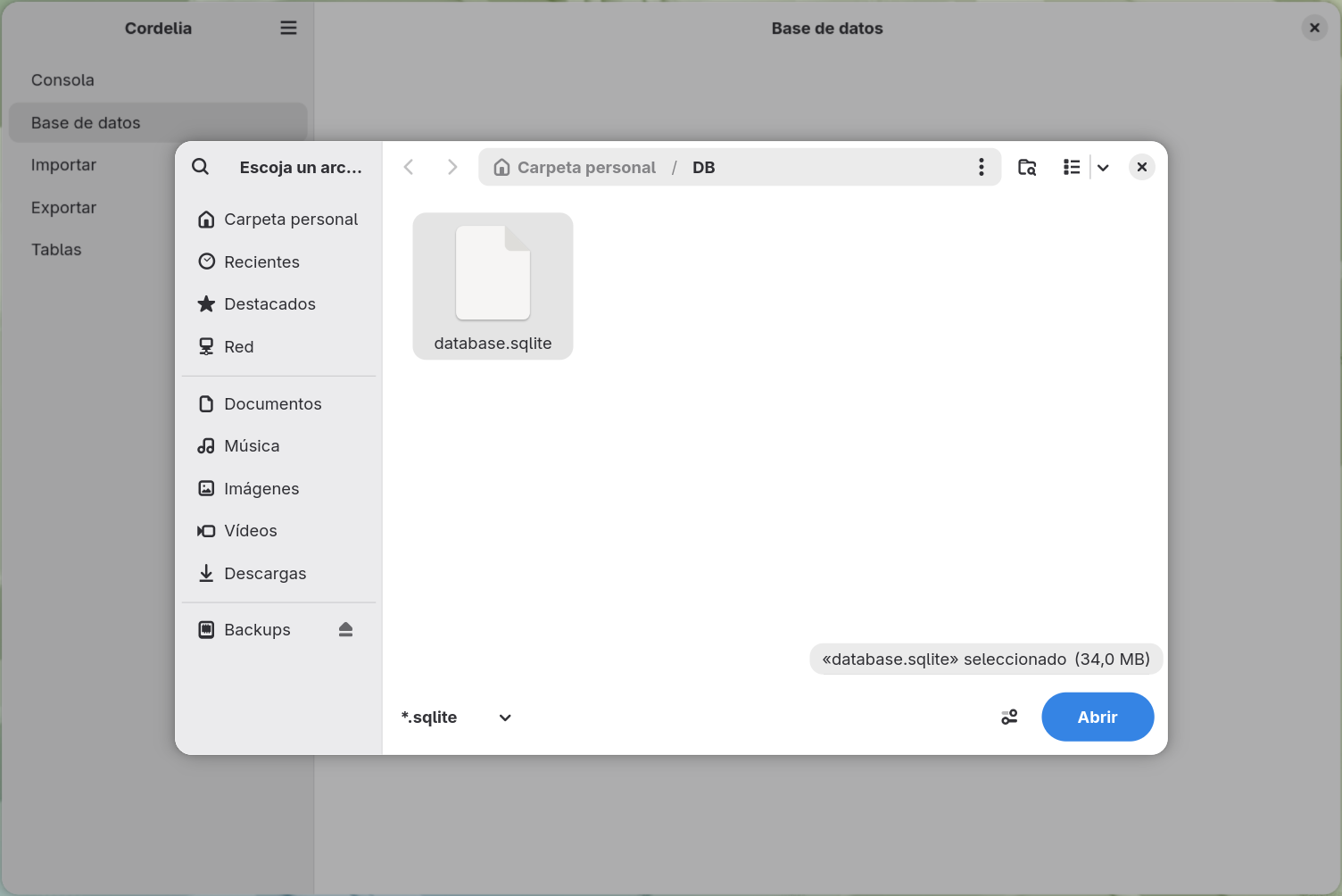1342x896 pixels.
Task: Eject the Backups drive
Action: click(346, 630)
